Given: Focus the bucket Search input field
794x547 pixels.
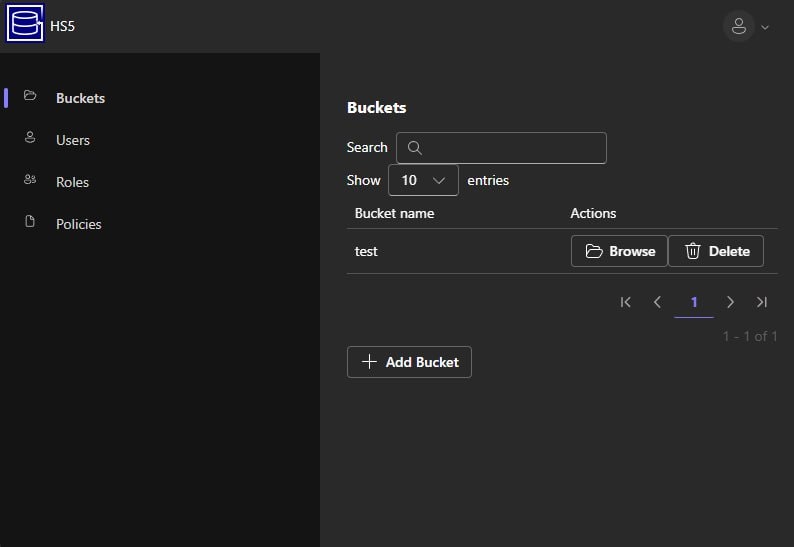Looking at the screenshot, I should [x=501, y=148].
